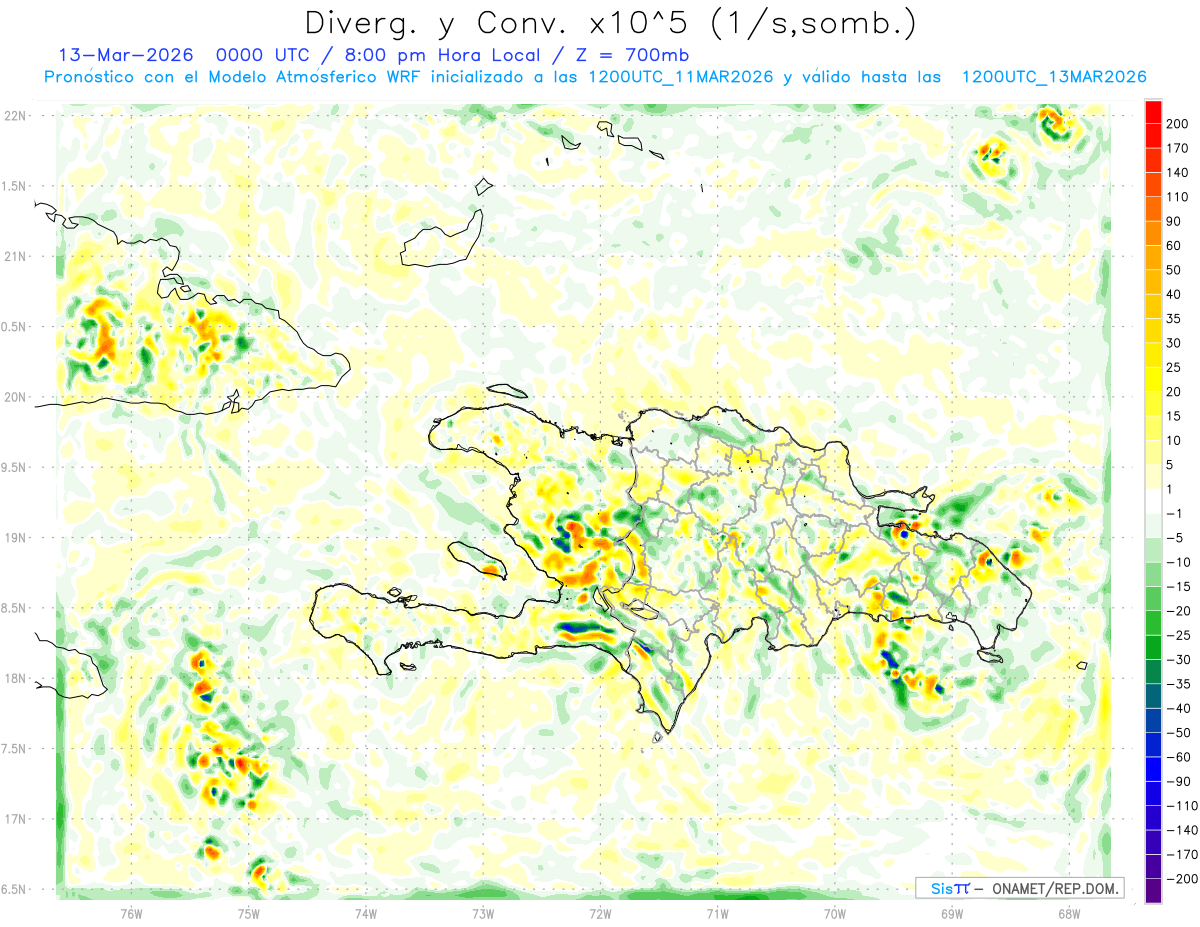This screenshot has width=1200, height=927.
Task: Click the Great Inagua island outline north of Haiti
Action: point(440,240)
